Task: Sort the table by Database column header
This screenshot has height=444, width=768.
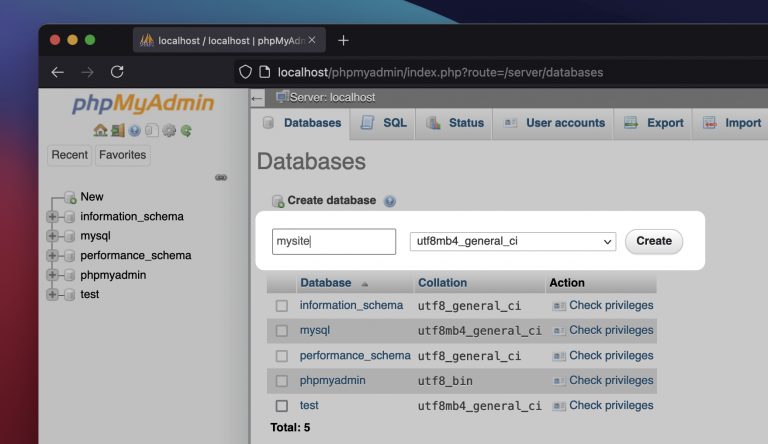Action: point(326,283)
